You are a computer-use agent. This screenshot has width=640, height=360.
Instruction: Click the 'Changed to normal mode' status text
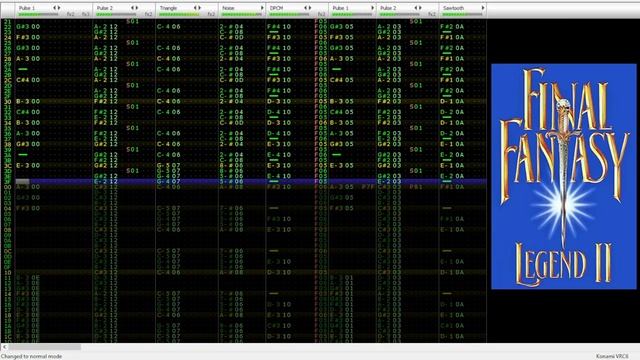coord(31,356)
